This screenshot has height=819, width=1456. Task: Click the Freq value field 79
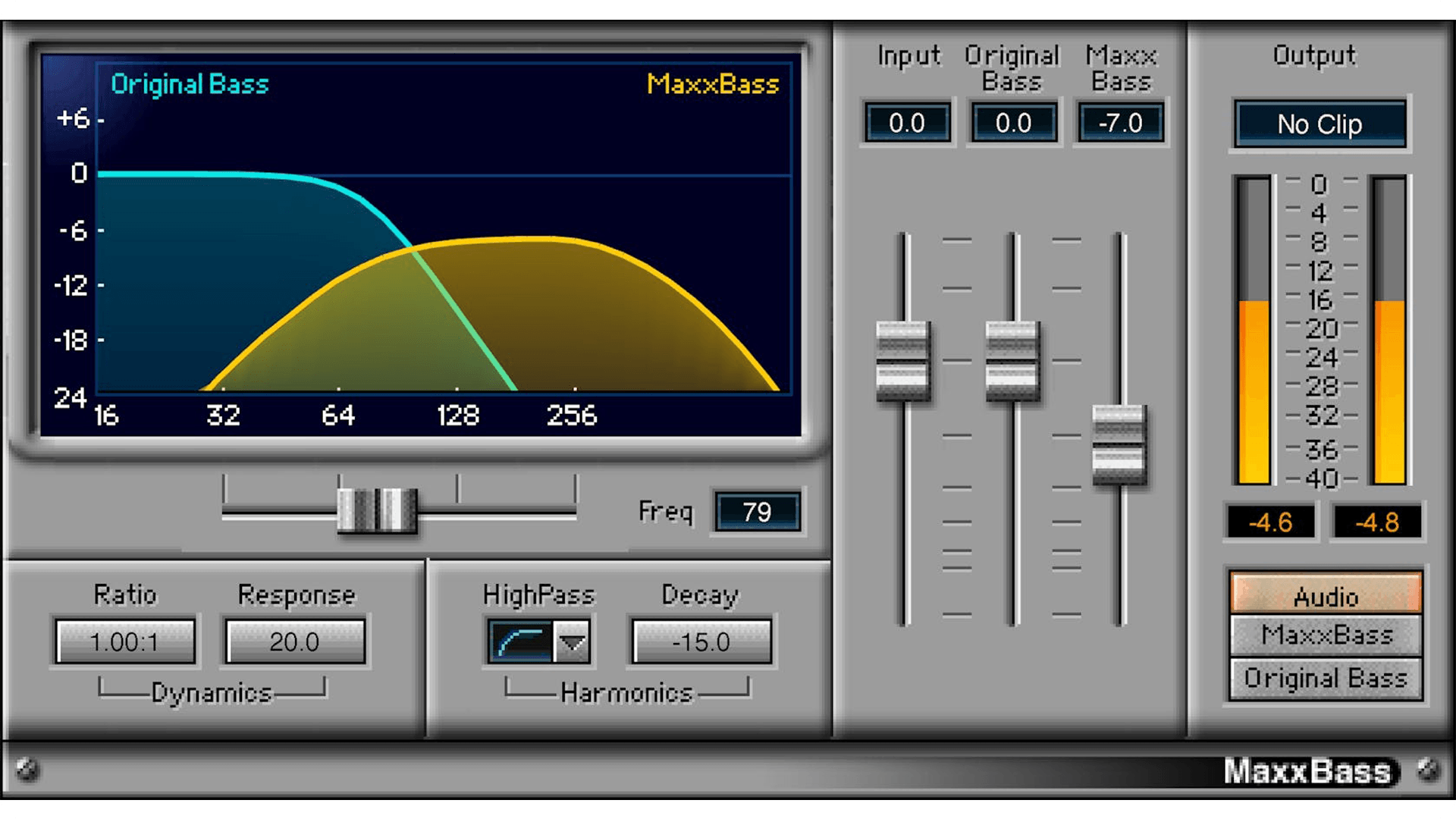pos(756,512)
